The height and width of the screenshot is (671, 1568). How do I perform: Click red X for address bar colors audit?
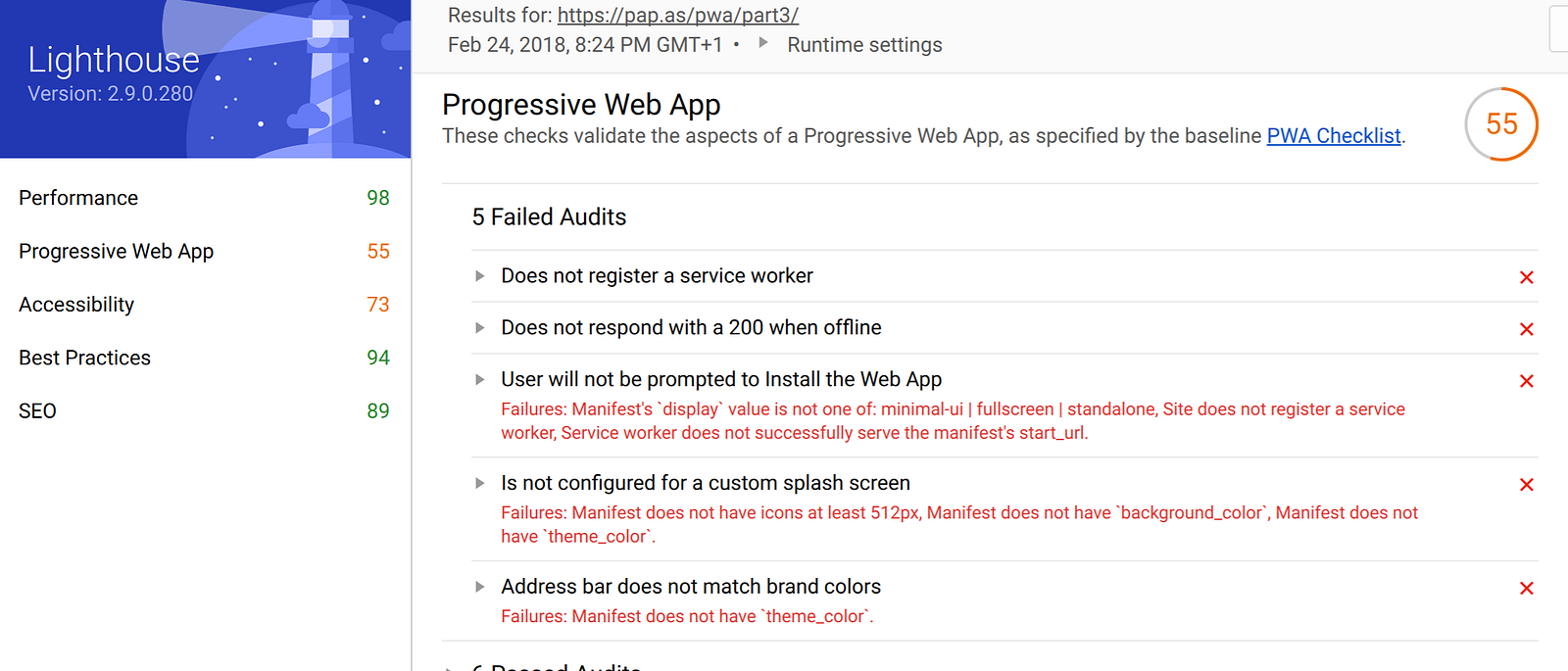point(1526,589)
